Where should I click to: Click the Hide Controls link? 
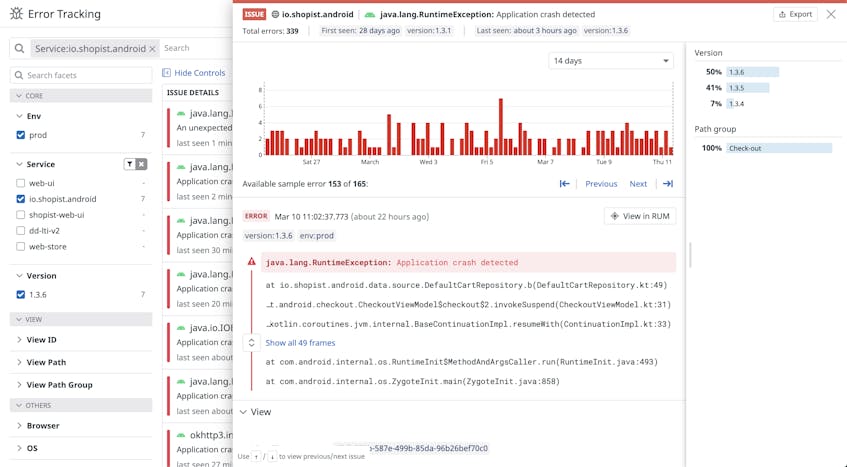199,73
